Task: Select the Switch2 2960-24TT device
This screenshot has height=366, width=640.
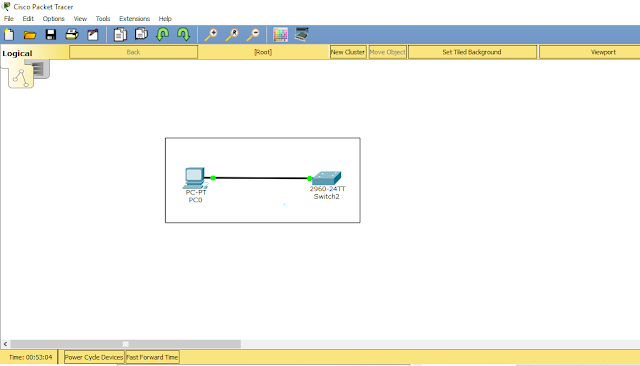Action: pos(327,178)
